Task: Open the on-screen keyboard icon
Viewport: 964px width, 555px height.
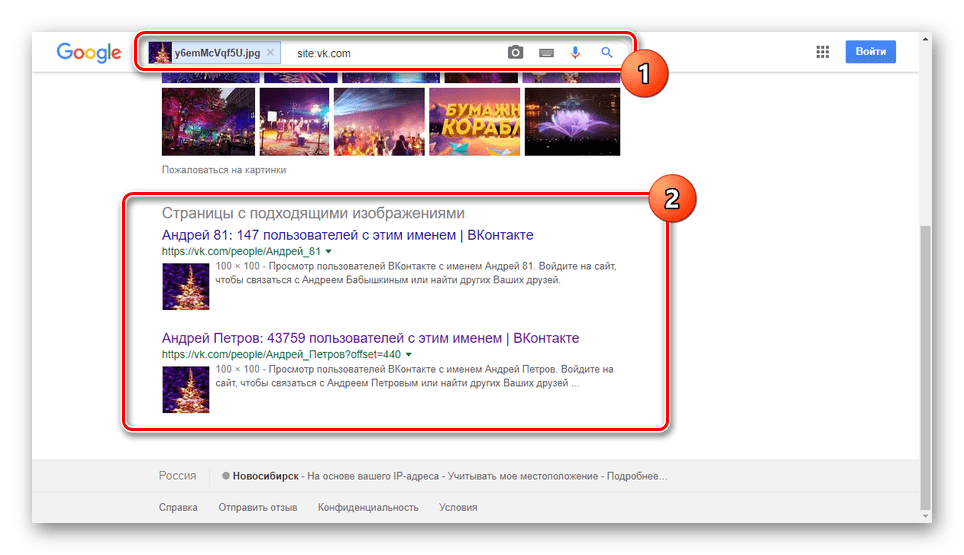Action: click(546, 53)
